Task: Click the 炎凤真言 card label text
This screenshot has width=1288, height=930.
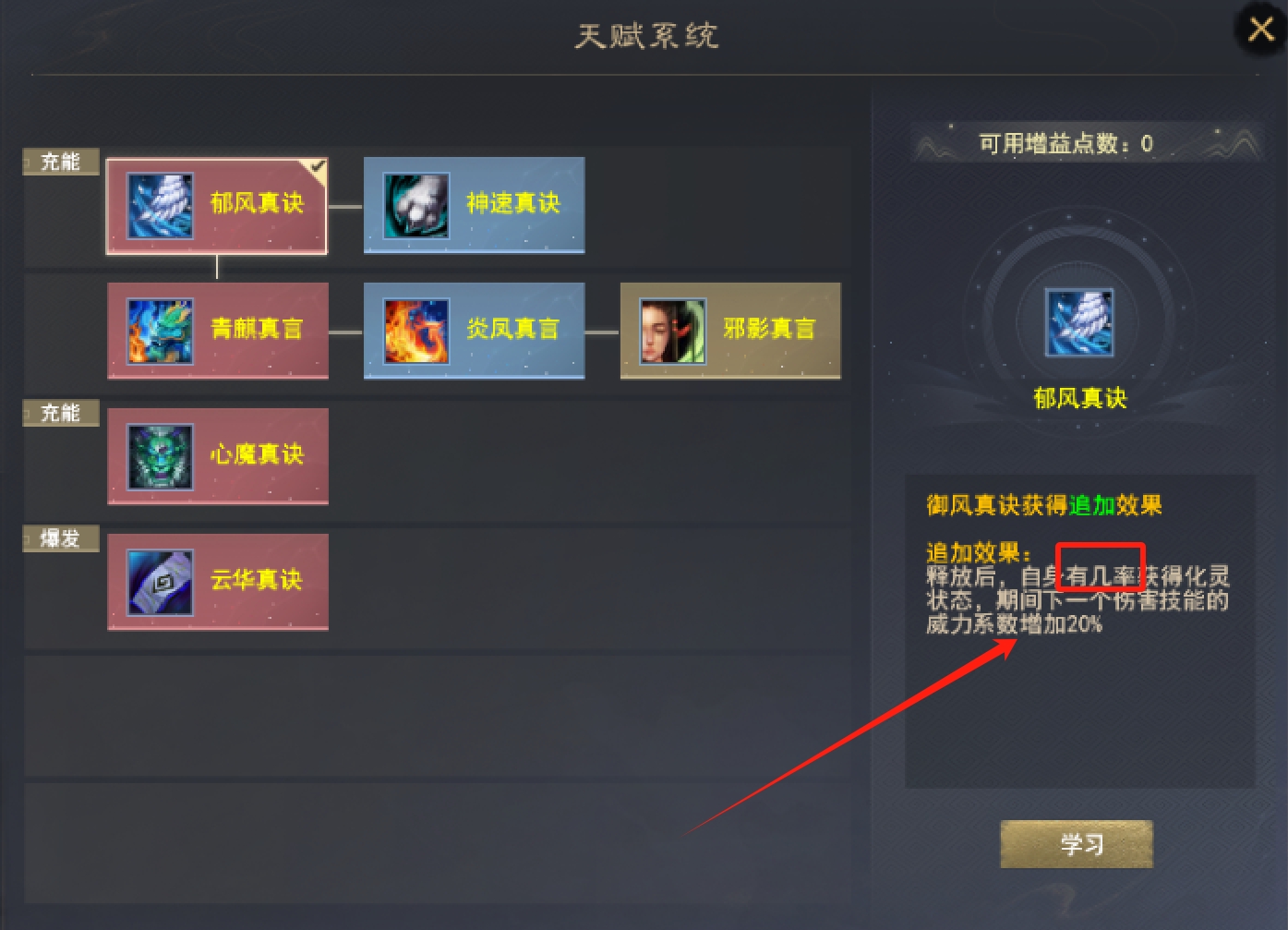Action: click(x=513, y=329)
